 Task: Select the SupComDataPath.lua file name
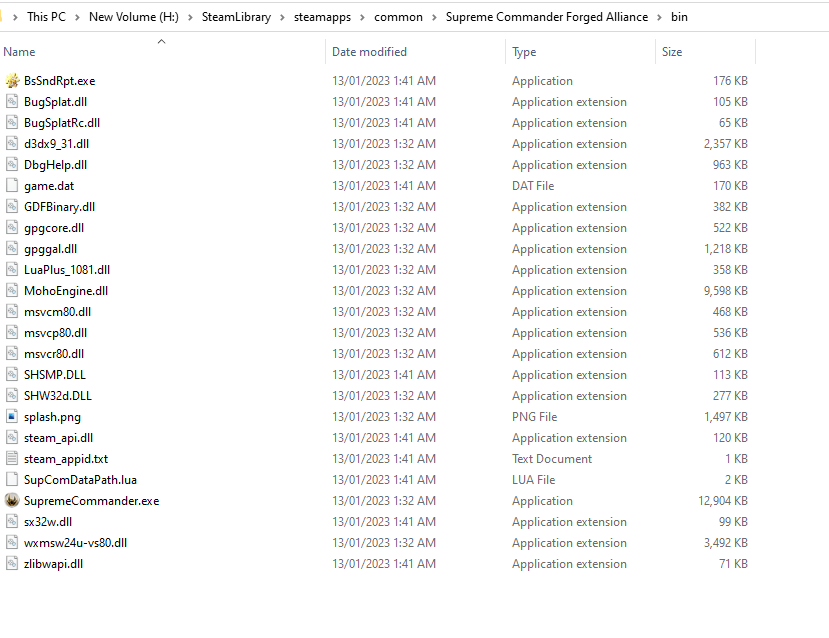point(80,480)
